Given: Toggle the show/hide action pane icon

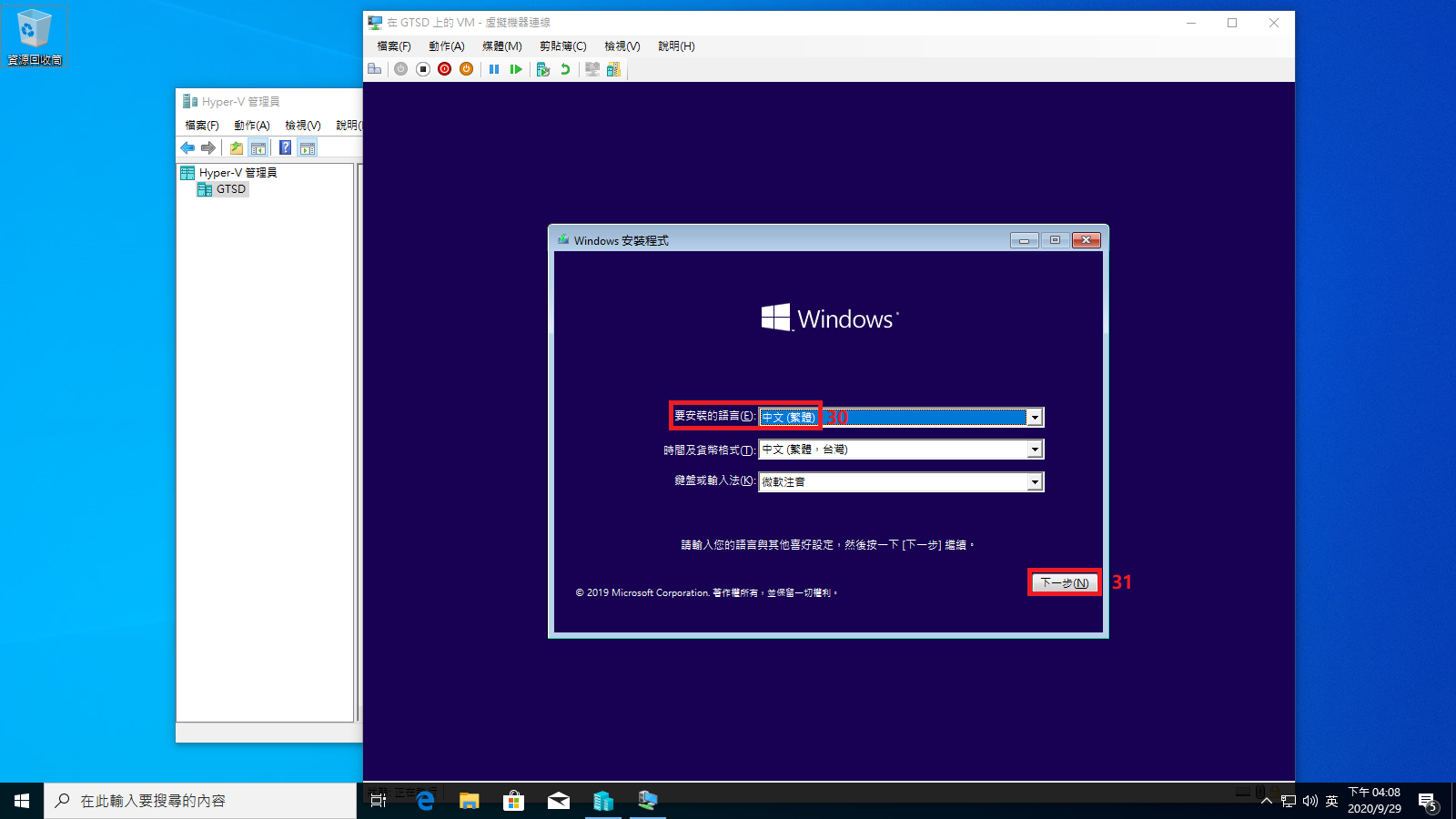Looking at the screenshot, I should pyautogui.click(x=308, y=147).
